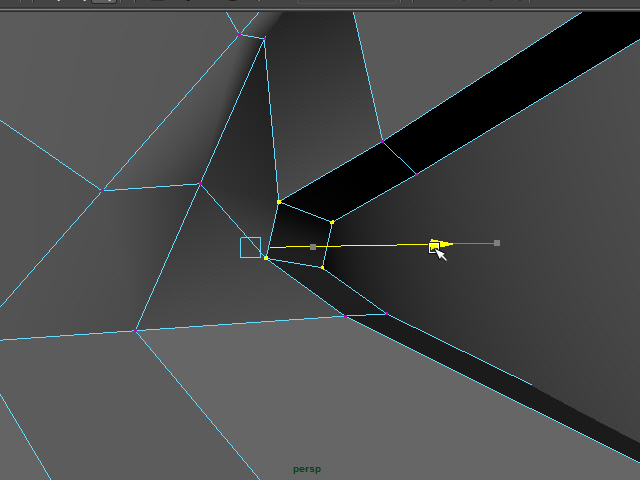Click the manipulator's center square handle under the cursor
The image size is (640, 480).
click(x=434, y=247)
